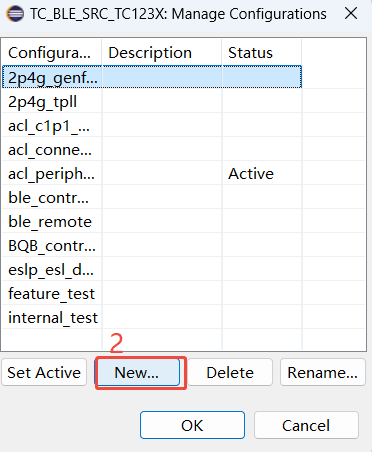Viewport: 372px width, 452px height.
Task: Click the Set Active button
Action: click(x=44, y=372)
